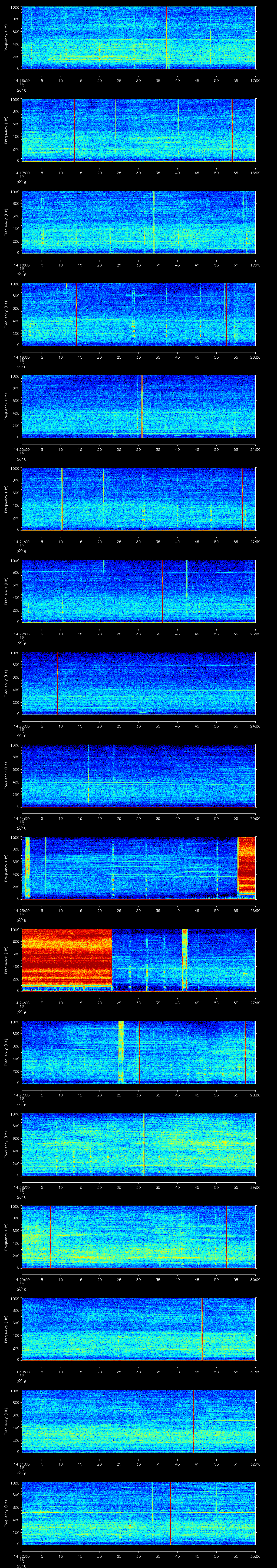This screenshot has width=277, height=1568.
Task: Click the '17:00' end time label
Action: point(255,80)
